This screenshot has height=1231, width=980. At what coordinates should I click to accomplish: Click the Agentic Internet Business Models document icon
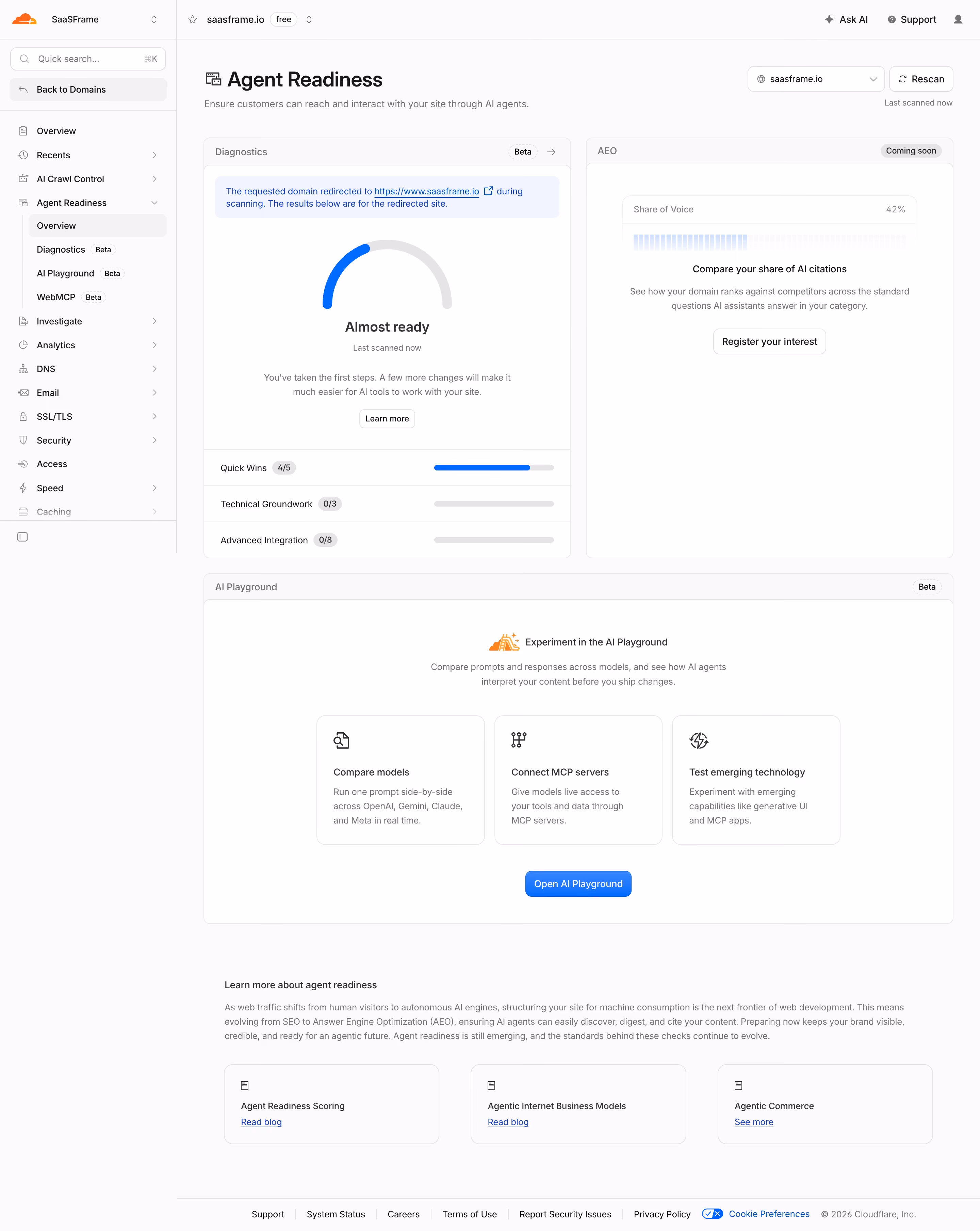[491, 1085]
